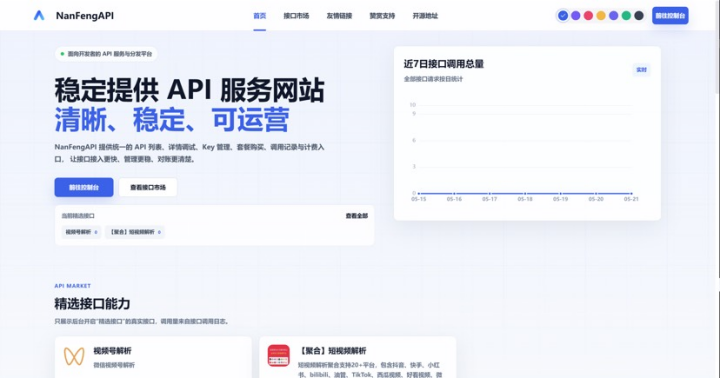Open the 查看全部 link
The image size is (720, 379).
click(357, 215)
